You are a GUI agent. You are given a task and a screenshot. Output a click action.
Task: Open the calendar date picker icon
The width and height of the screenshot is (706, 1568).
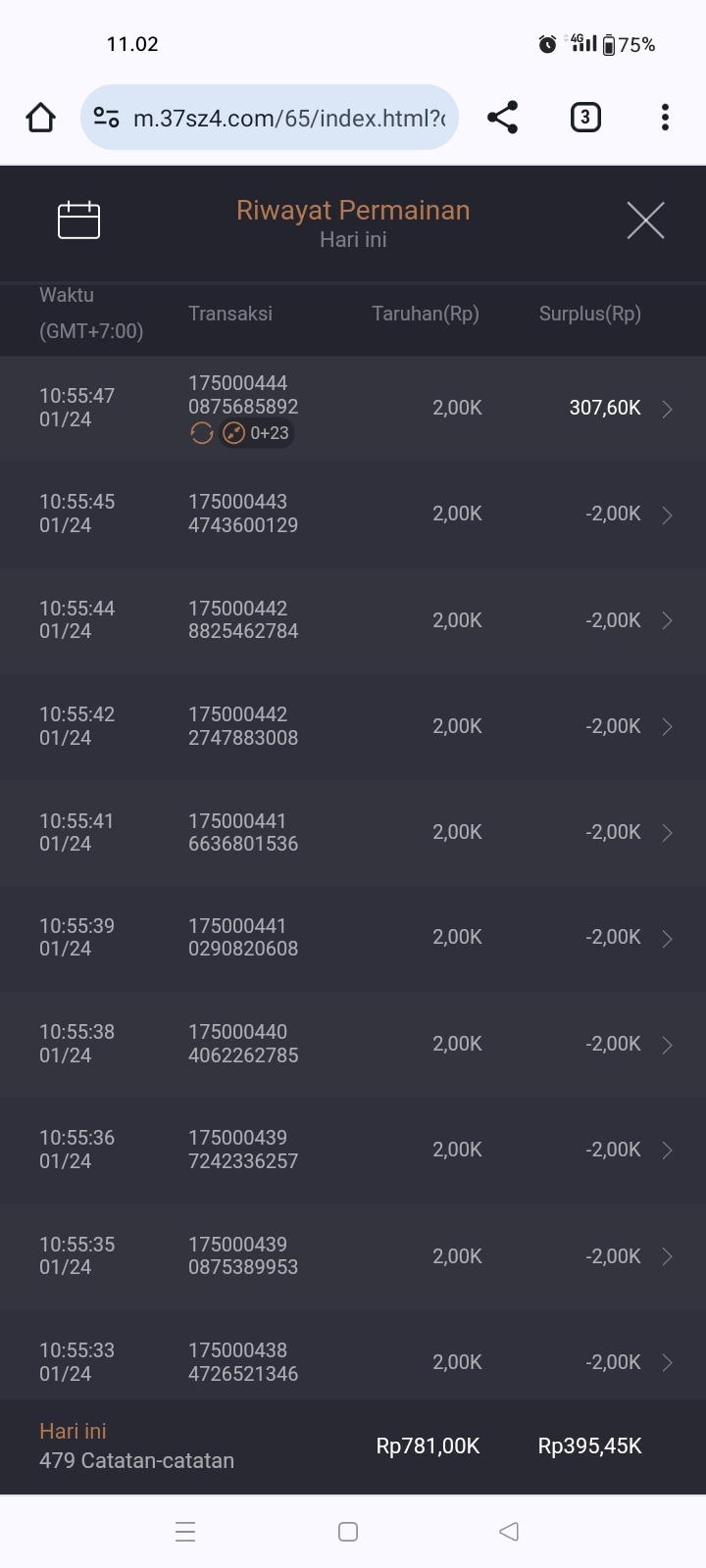(x=78, y=220)
